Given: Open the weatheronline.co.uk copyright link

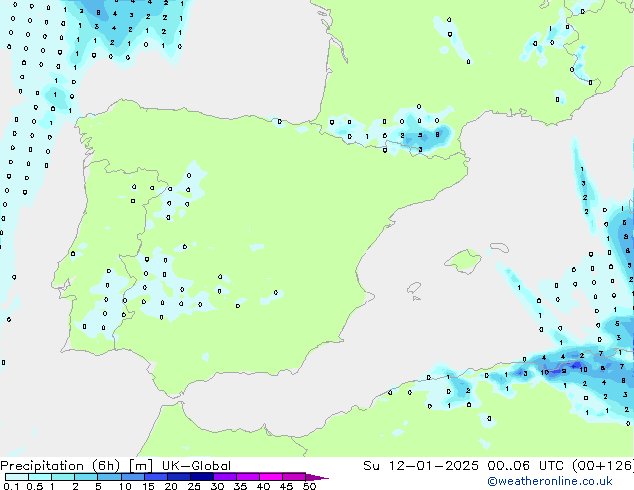Looking at the screenshot, I should (x=550, y=481).
